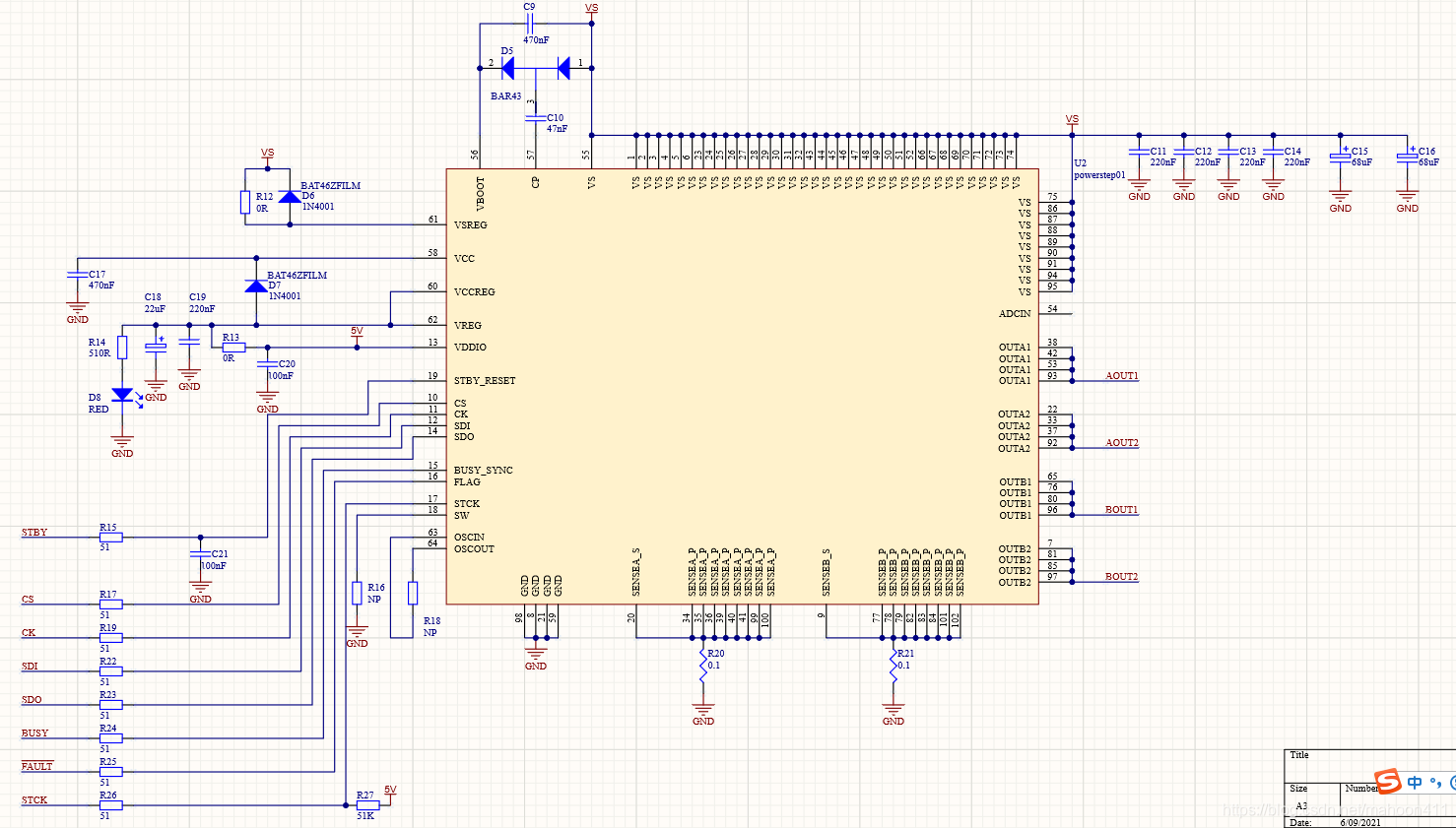Click the AOUT1 net label

pyautogui.click(x=1121, y=376)
